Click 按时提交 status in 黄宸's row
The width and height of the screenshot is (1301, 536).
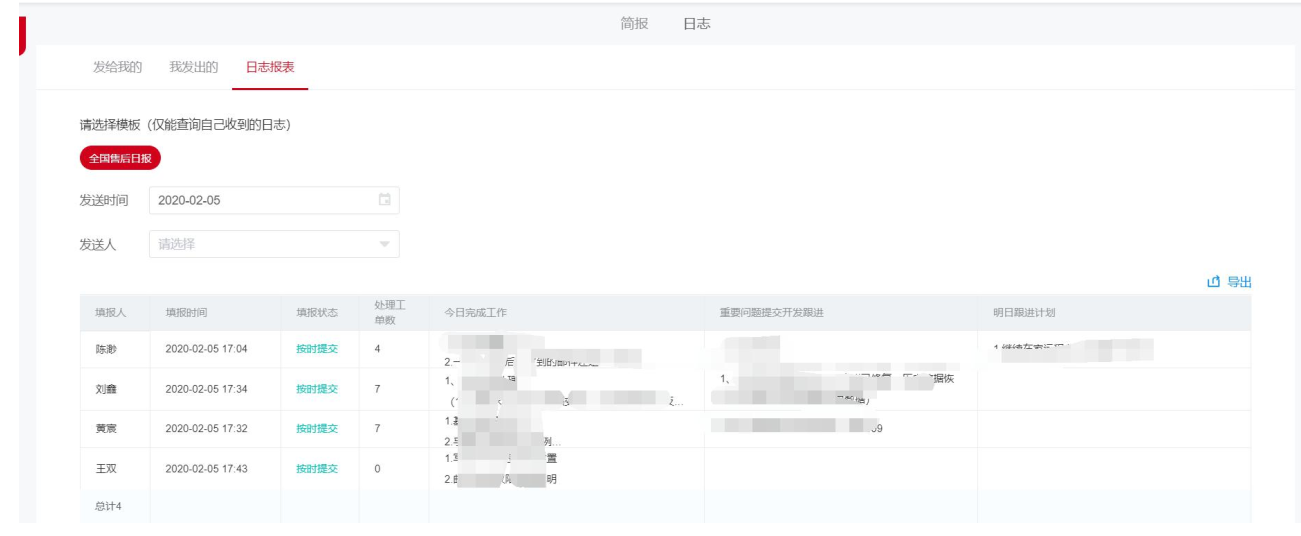coord(317,429)
